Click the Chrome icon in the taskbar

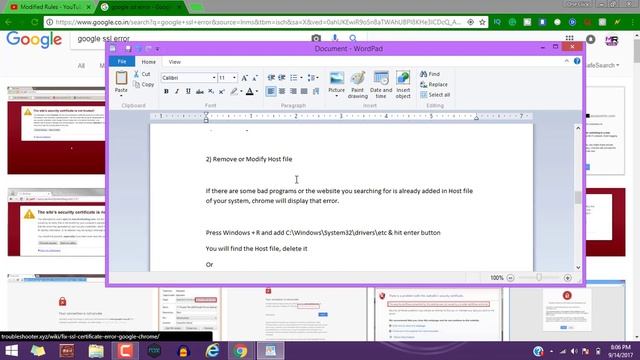click(240, 351)
